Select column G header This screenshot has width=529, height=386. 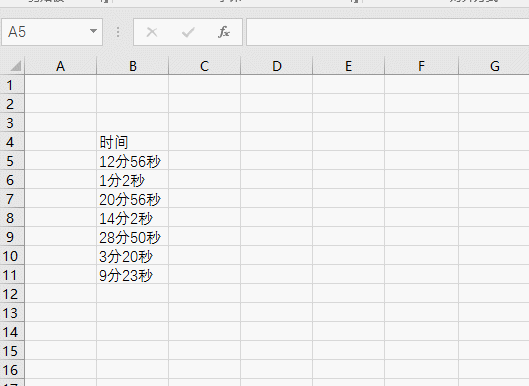point(494,66)
